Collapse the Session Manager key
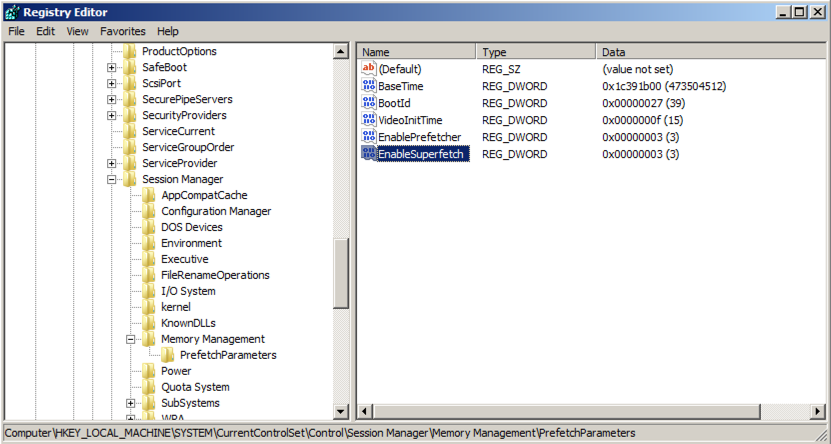Screen dimensions: 831x444 coord(111,179)
